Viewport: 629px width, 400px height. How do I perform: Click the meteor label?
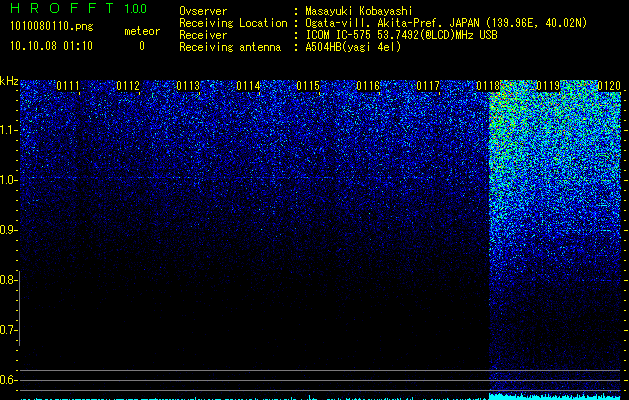142,31
